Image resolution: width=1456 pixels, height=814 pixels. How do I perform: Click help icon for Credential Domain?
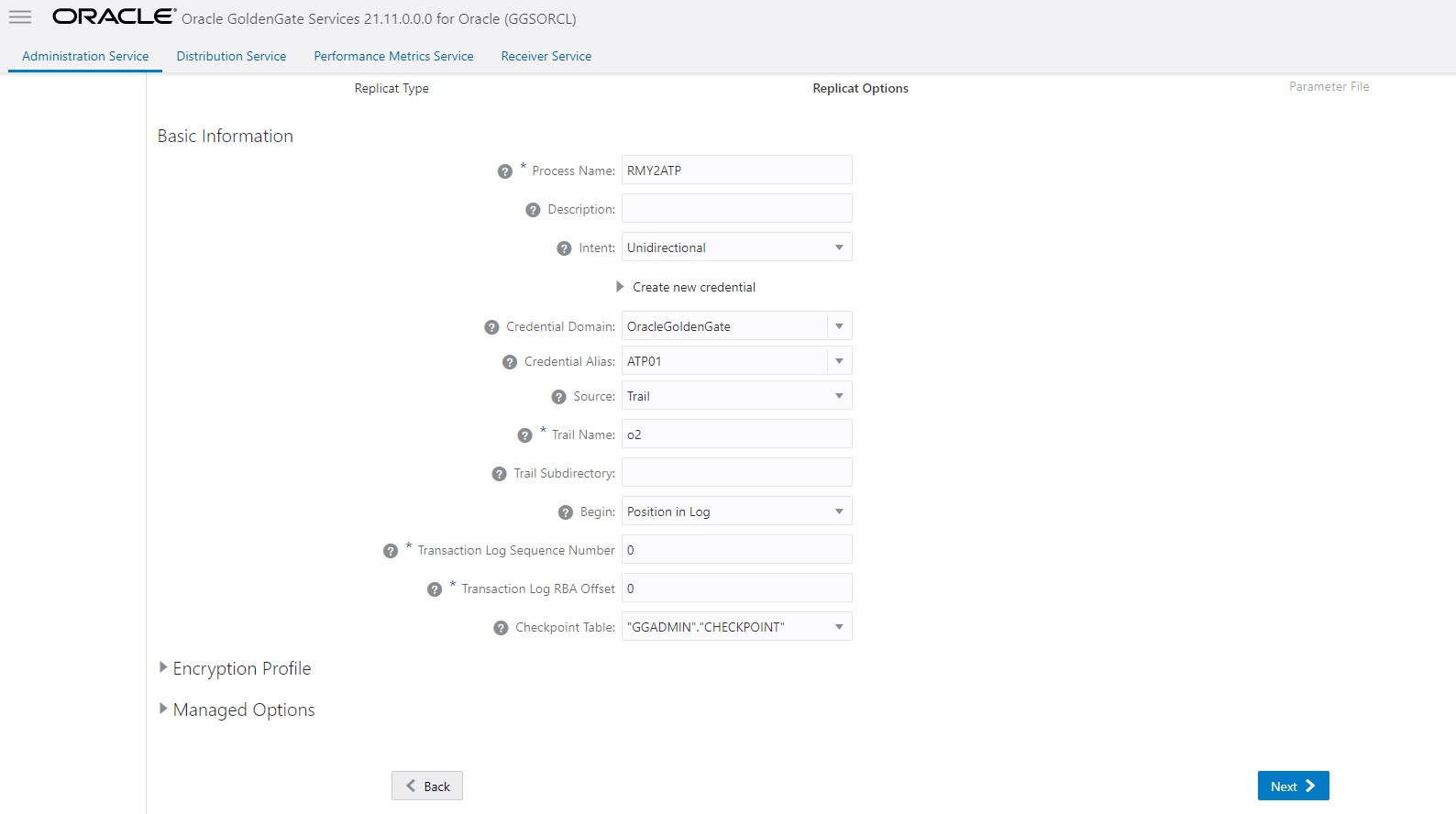click(491, 327)
